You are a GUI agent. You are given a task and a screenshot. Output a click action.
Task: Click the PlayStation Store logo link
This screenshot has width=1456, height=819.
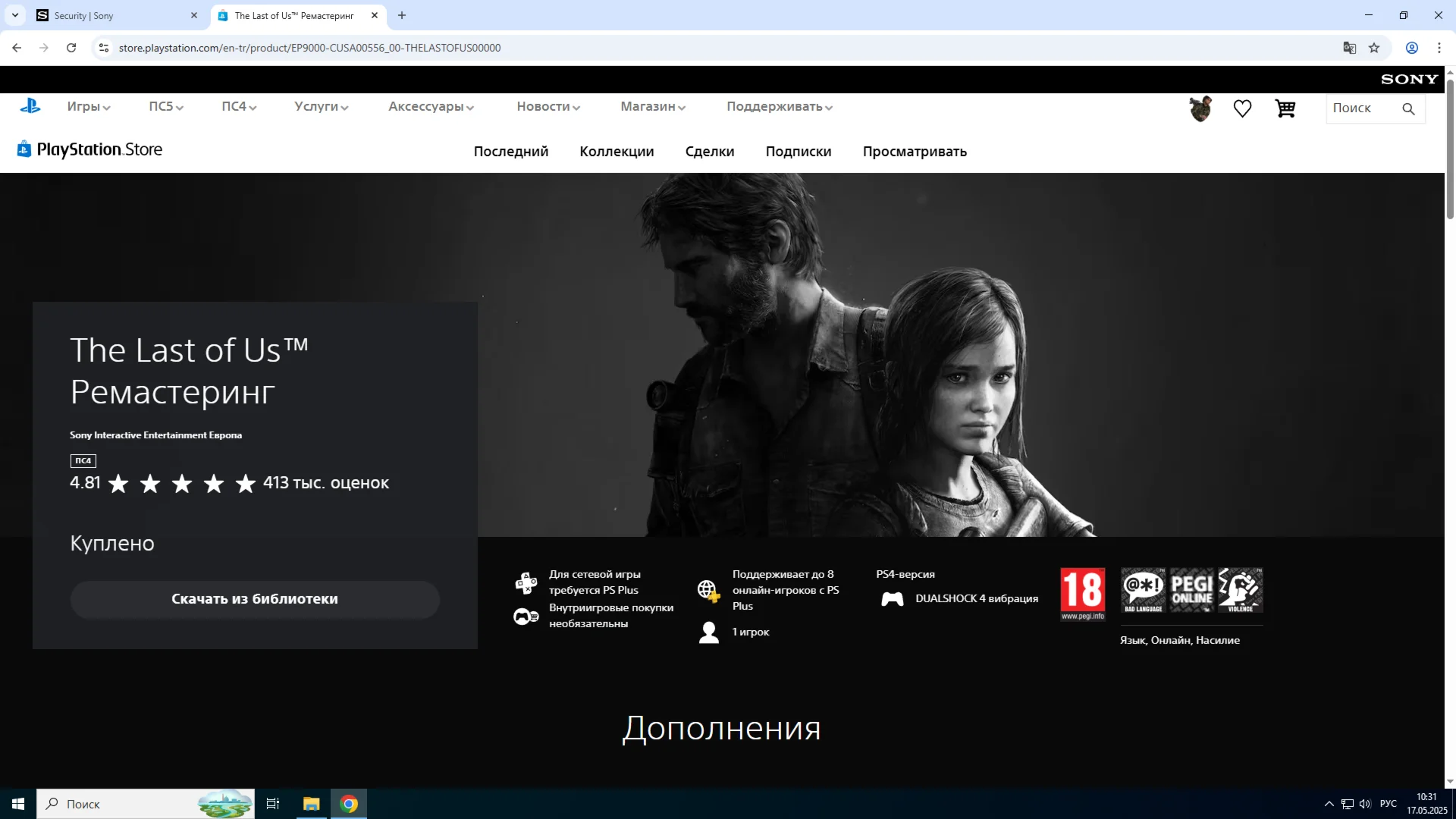click(x=90, y=149)
